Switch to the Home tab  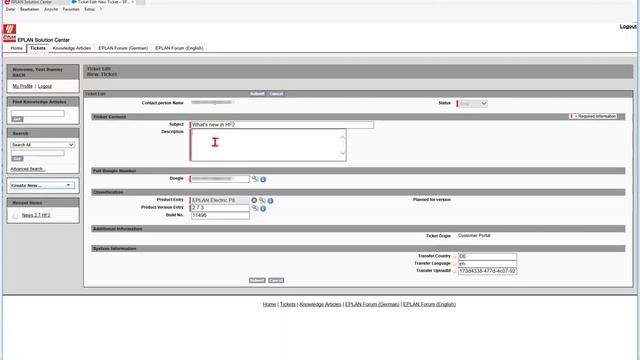16,48
